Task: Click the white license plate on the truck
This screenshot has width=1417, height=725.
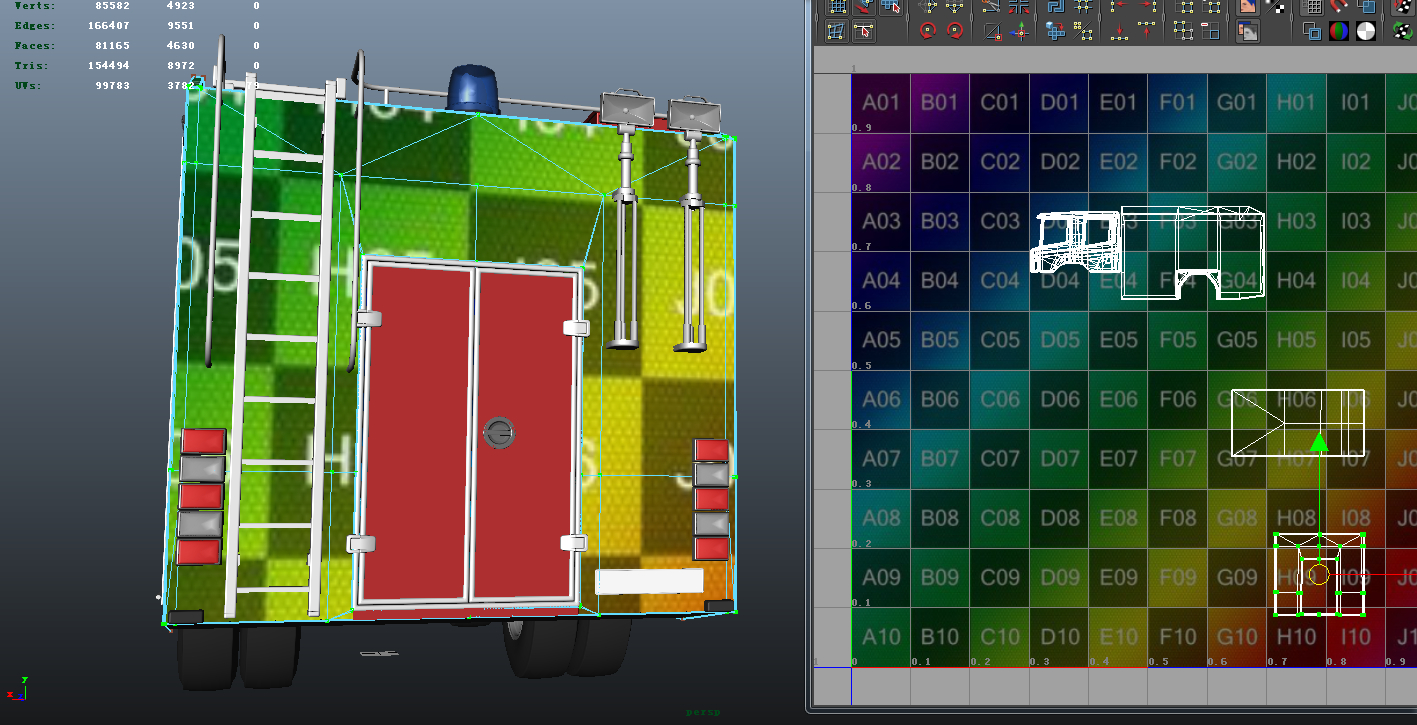Action: click(650, 581)
